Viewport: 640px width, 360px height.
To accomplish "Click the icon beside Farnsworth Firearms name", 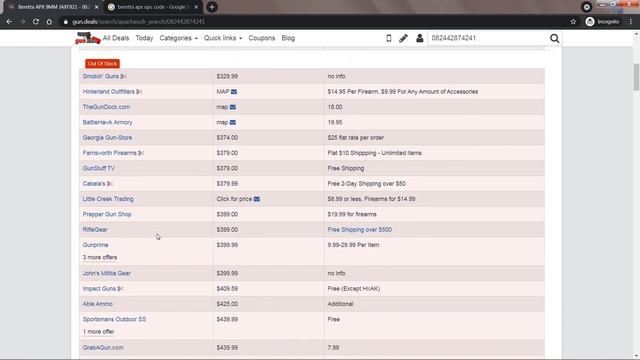I will tap(141, 153).
